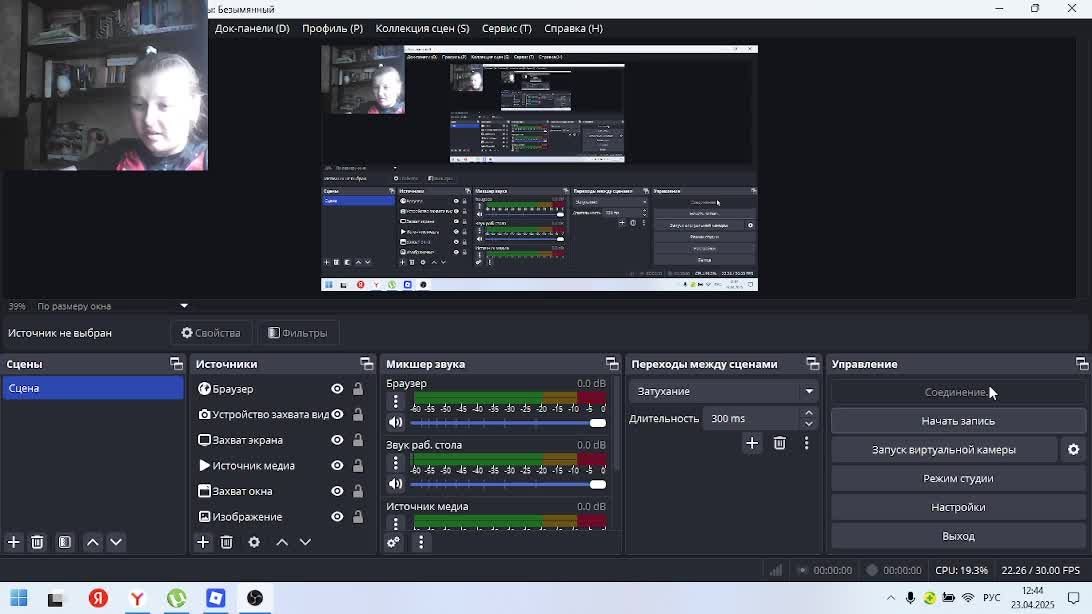Move source down arrow
The height and width of the screenshot is (614, 1092).
305,542
